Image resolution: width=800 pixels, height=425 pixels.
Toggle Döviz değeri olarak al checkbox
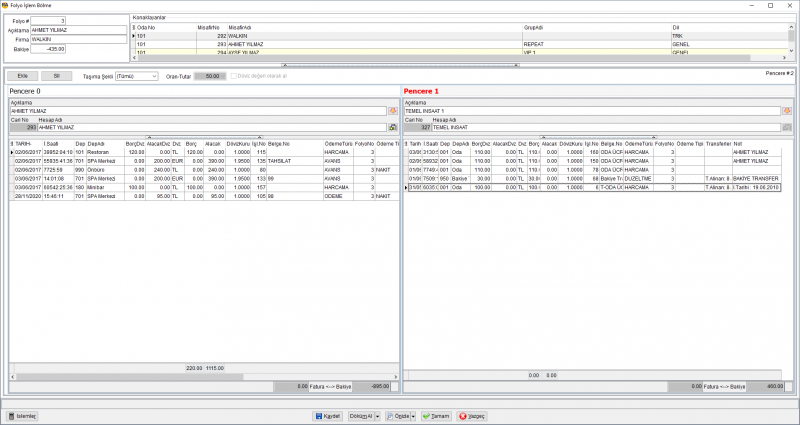point(234,76)
